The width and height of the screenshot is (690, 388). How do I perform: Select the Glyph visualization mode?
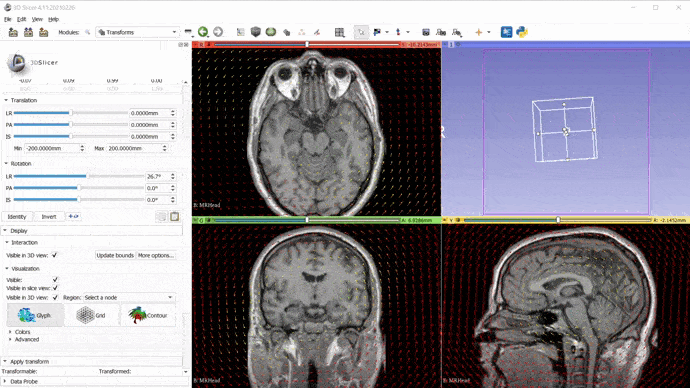pyautogui.click(x=35, y=315)
